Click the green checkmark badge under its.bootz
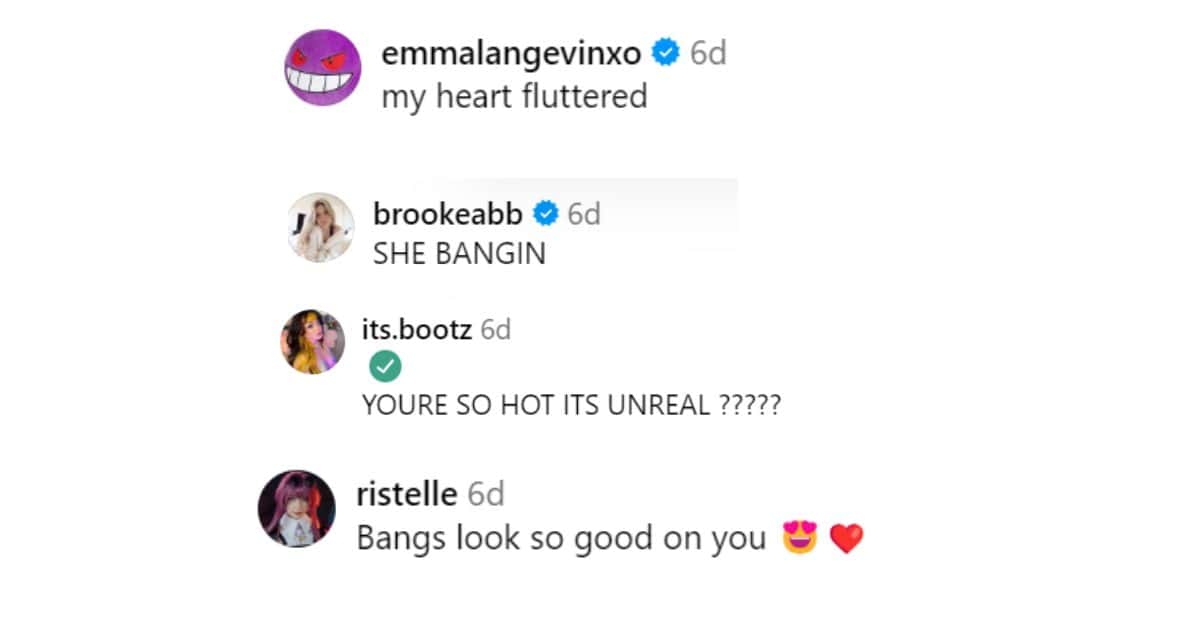This screenshot has width=1200, height=630. click(x=385, y=368)
